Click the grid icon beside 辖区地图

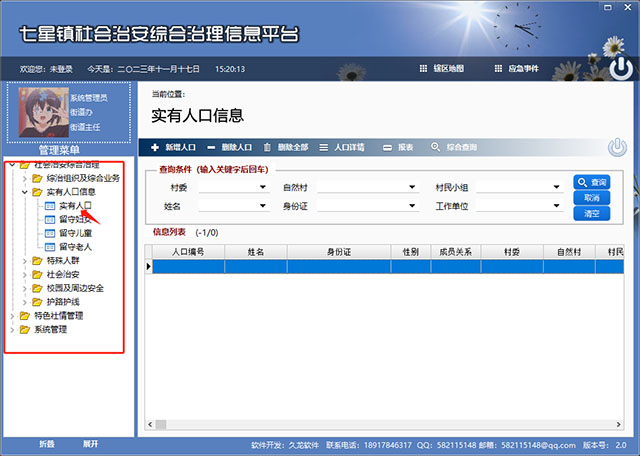423,69
